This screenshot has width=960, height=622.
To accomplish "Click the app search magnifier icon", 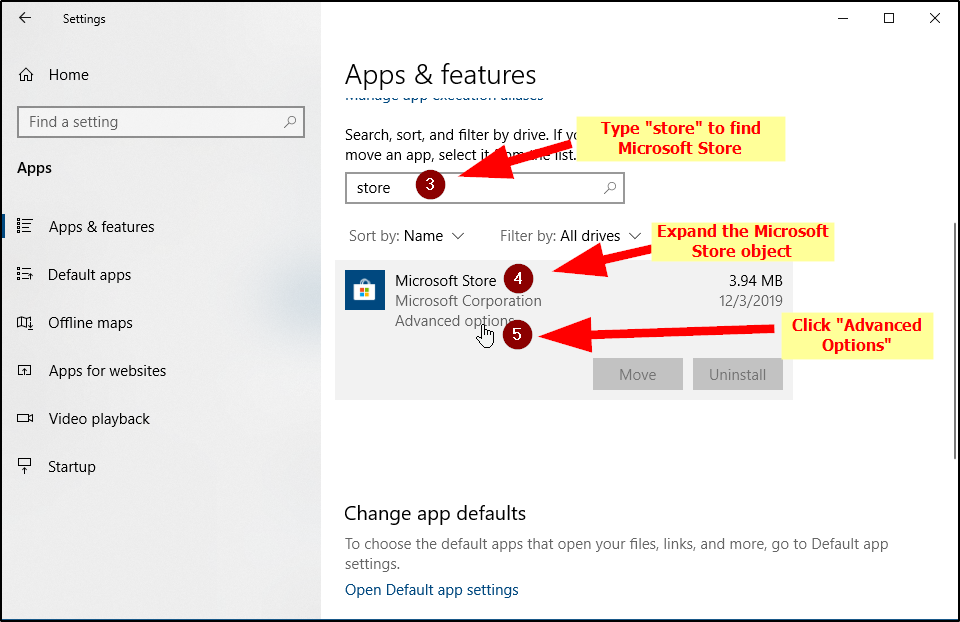I will 610,188.
